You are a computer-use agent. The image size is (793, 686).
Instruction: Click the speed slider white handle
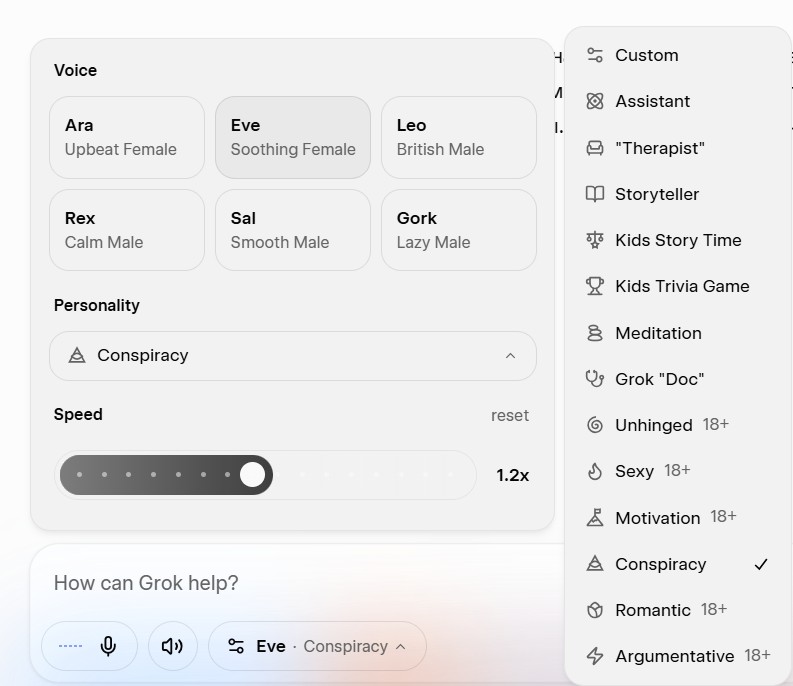252,475
